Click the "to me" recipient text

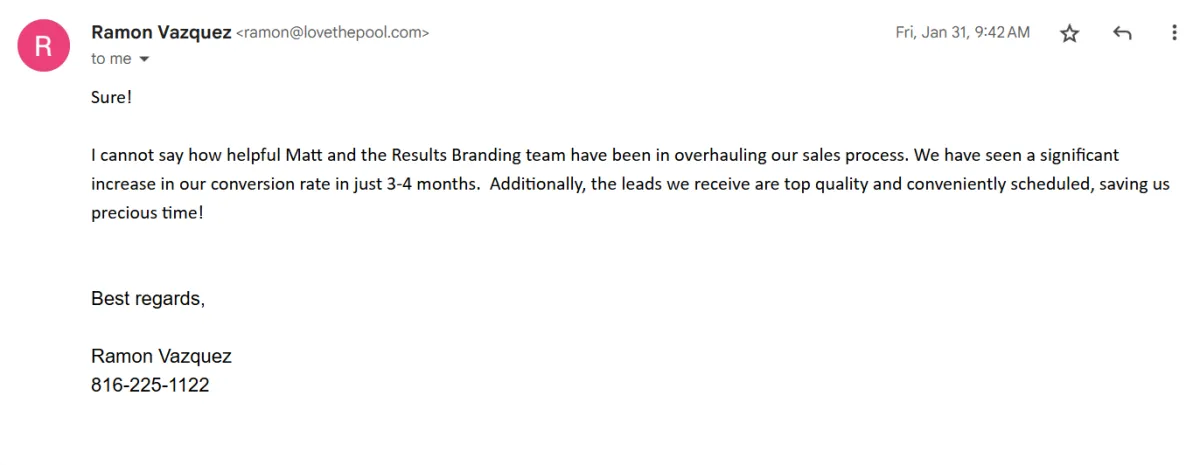point(111,59)
